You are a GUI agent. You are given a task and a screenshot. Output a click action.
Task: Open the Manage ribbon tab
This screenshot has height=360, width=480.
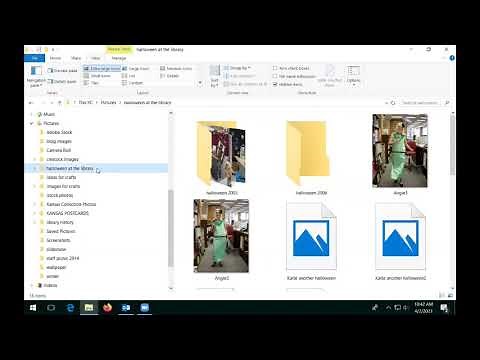[119, 58]
